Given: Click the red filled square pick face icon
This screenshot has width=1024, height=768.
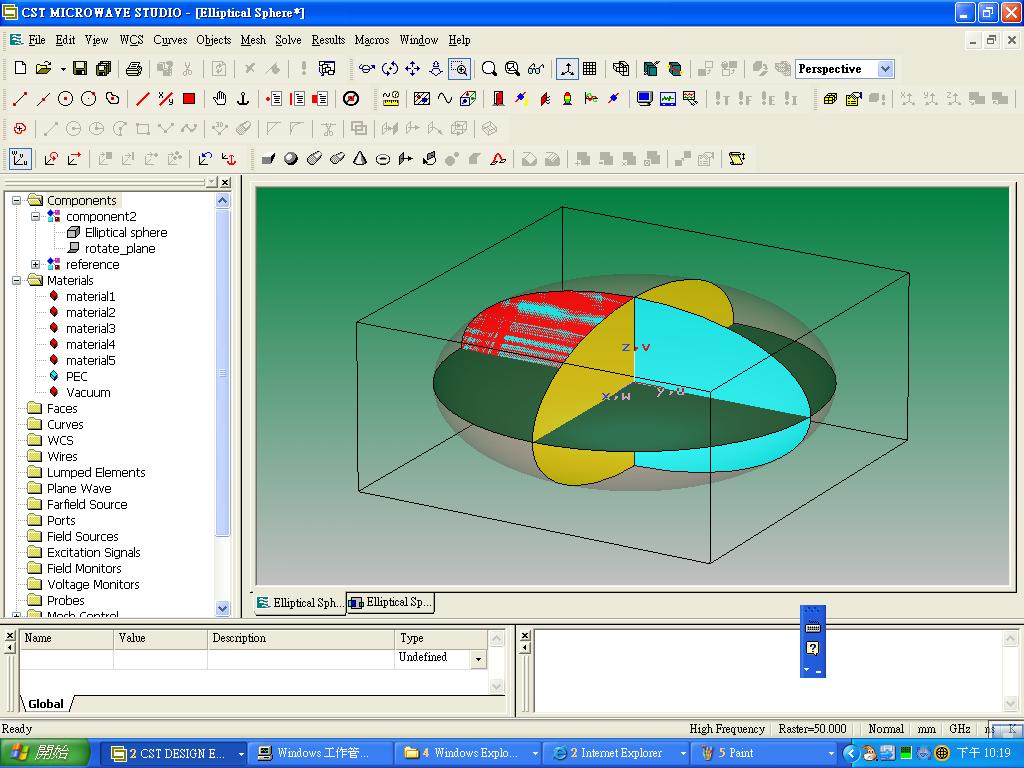Looking at the screenshot, I should pyautogui.click(x=189, y=99).
